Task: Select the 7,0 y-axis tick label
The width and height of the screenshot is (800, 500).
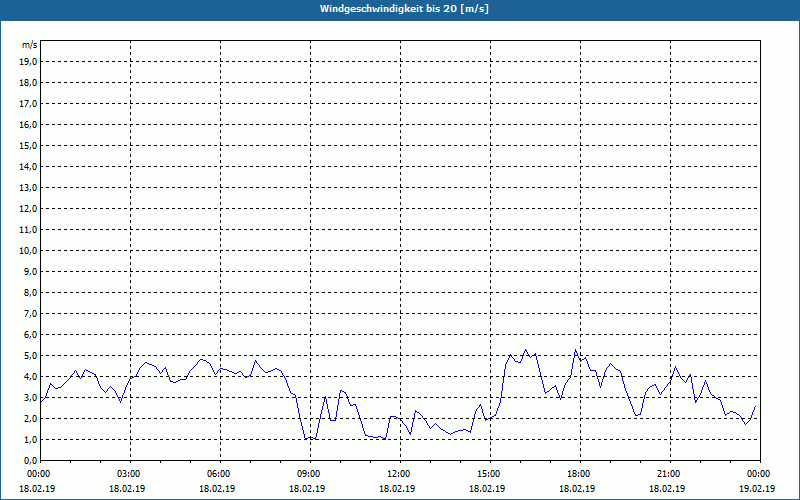Action: pyautogui.click(x=30, y=314)
